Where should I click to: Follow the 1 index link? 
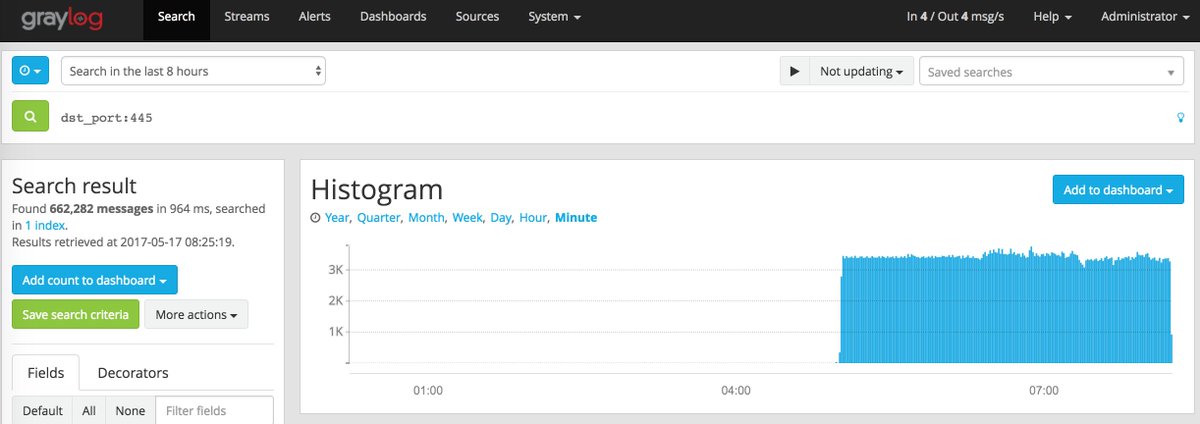(x=47, y=227)
